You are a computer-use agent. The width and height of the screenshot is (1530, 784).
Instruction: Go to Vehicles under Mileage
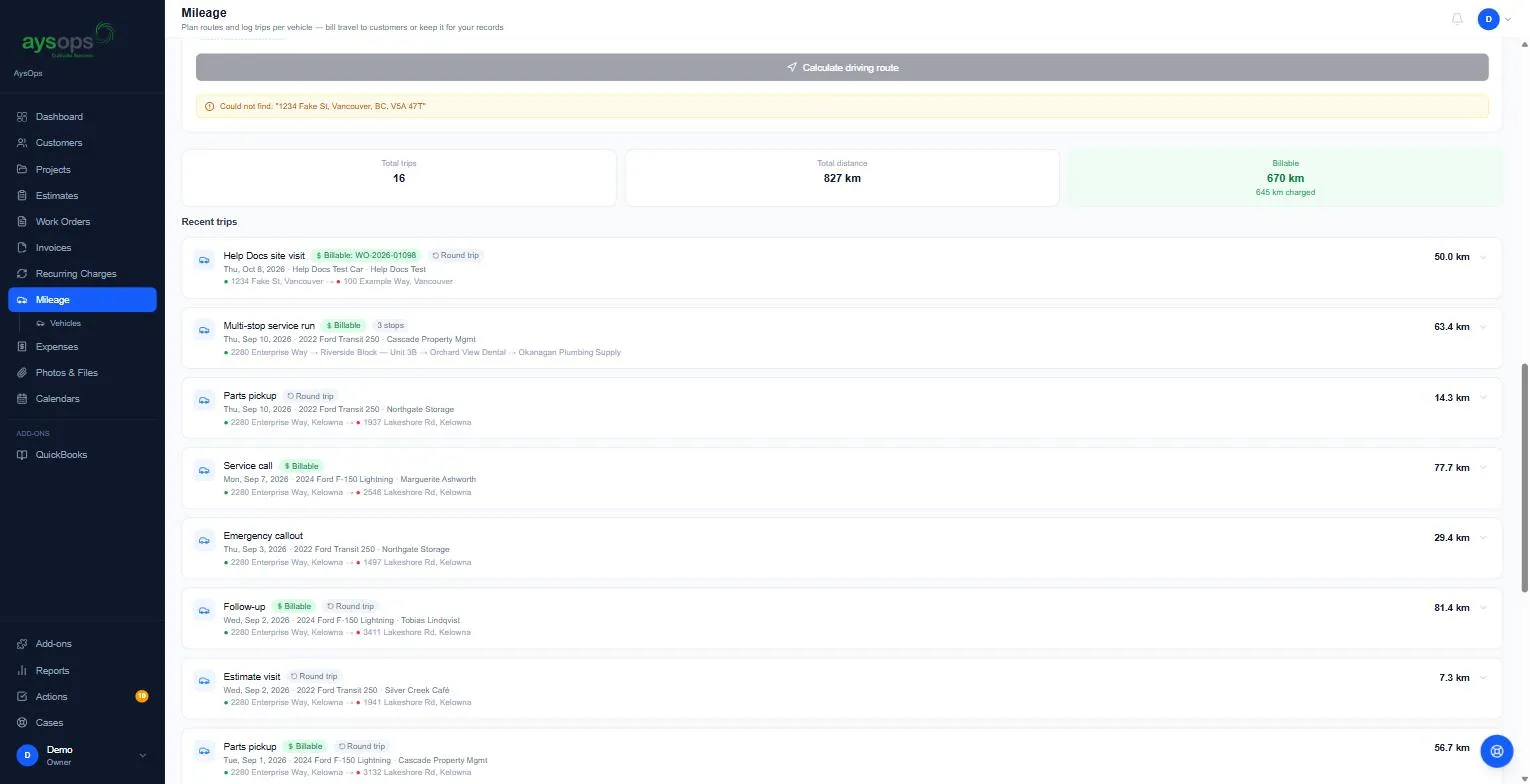[66, 324]
